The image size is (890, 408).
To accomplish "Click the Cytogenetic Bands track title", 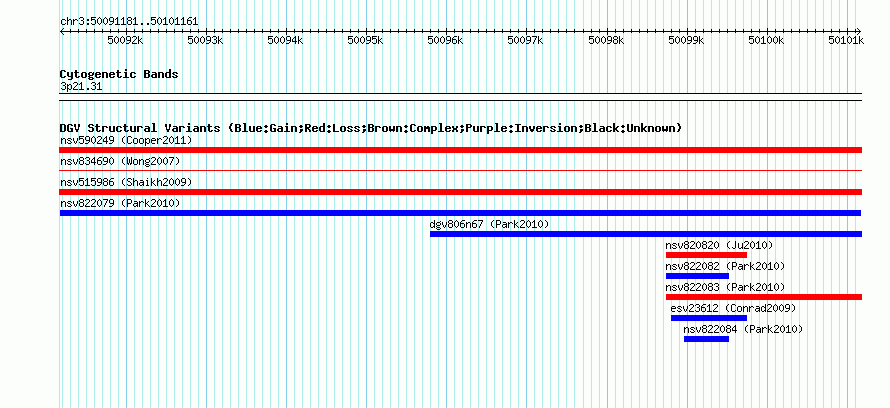I will [x=119, y=74].
